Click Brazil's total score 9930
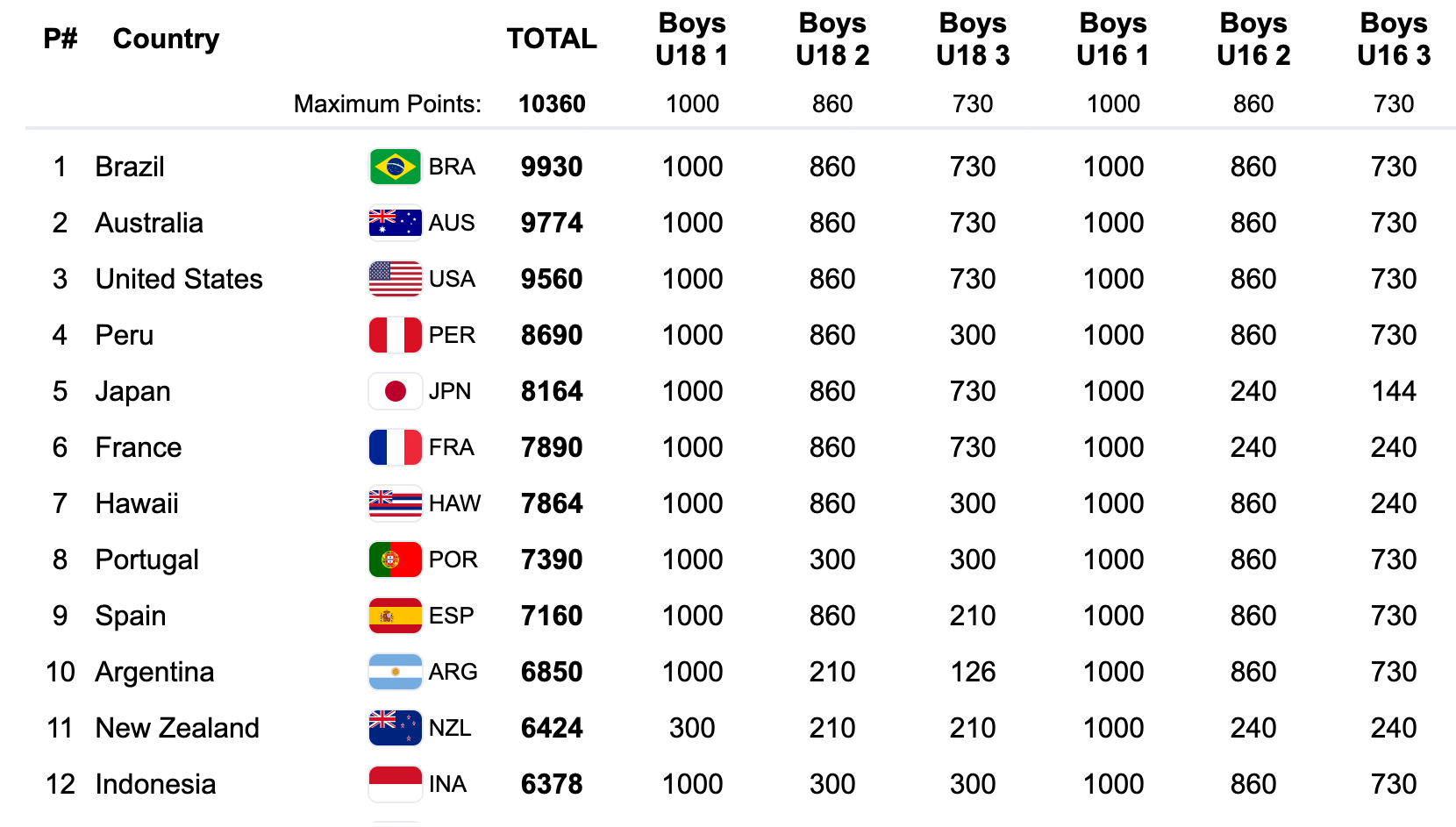Viewport: 1456px width, 827px height. 552,167
